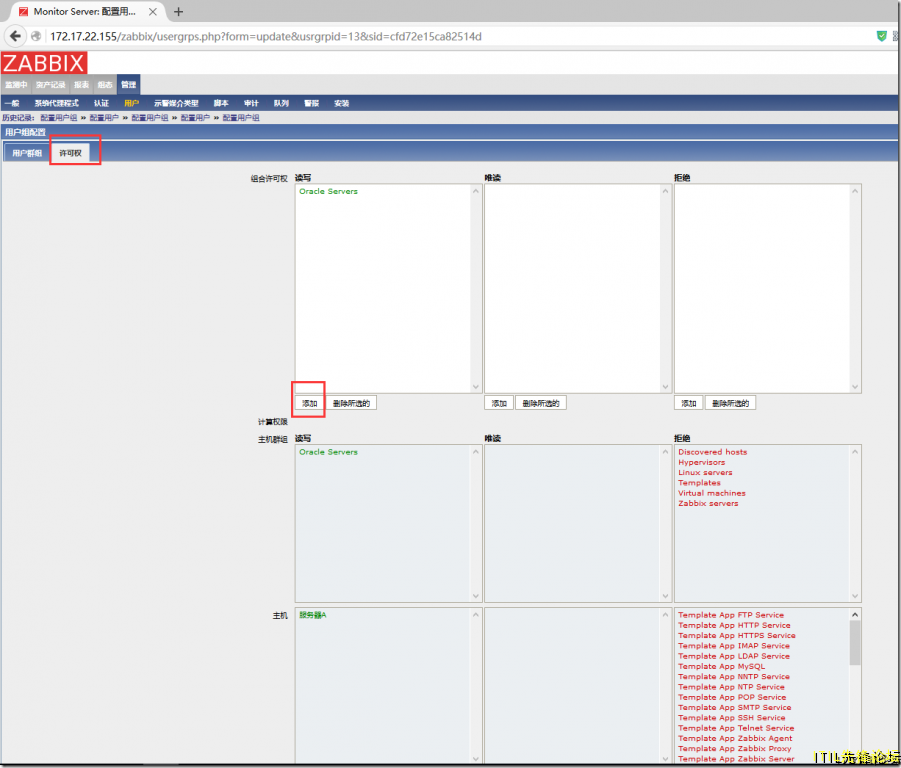Click 添加 under the 拒绝 permissions list
Viewport: 901px width, 768px height.
(x=688, y=403)
